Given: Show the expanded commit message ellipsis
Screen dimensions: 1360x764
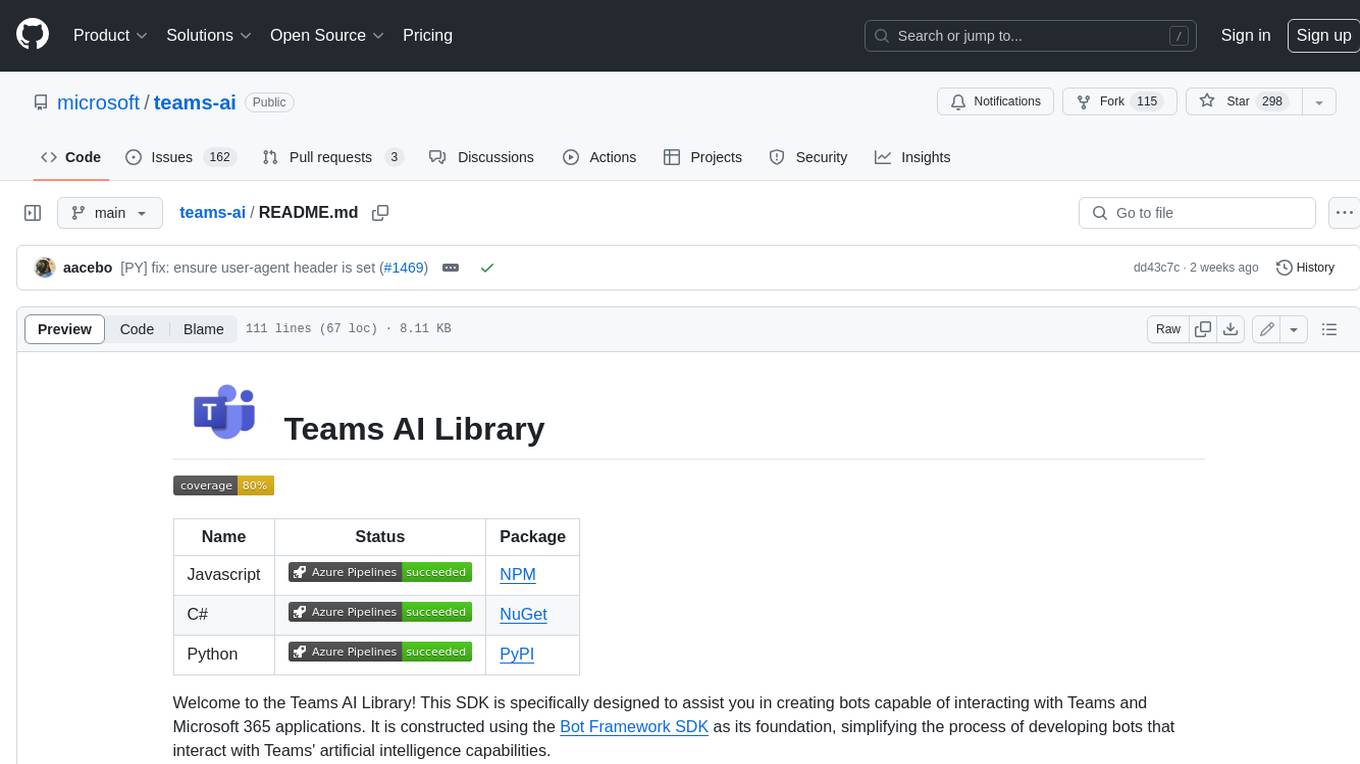Looking at the screenshot, I should 451,268.
